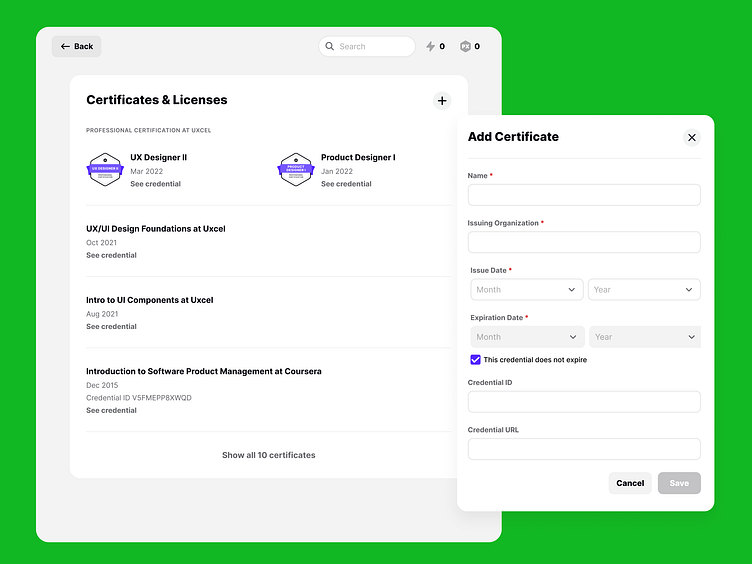Open the Product Designer I badge
Screen dimensions: 752x564
pyautogui.click(x=296, y=169)
